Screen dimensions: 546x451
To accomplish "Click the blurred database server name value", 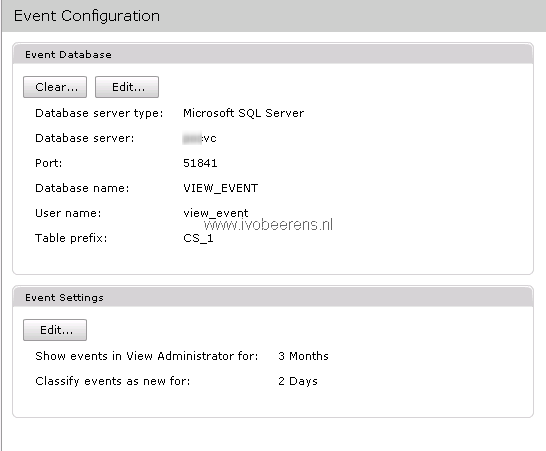I will tap(200, 138).
